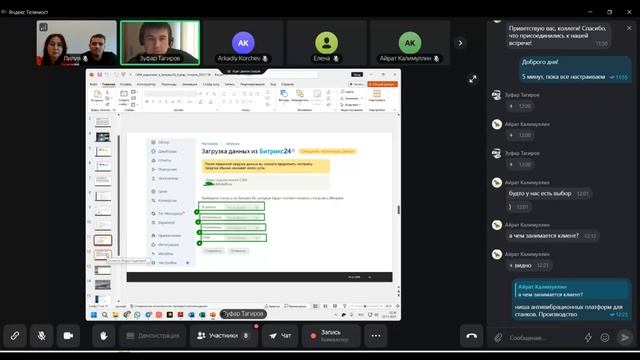640x360 pixels.
Task: Toggle the microphone mute button
Action: (42, 336)
